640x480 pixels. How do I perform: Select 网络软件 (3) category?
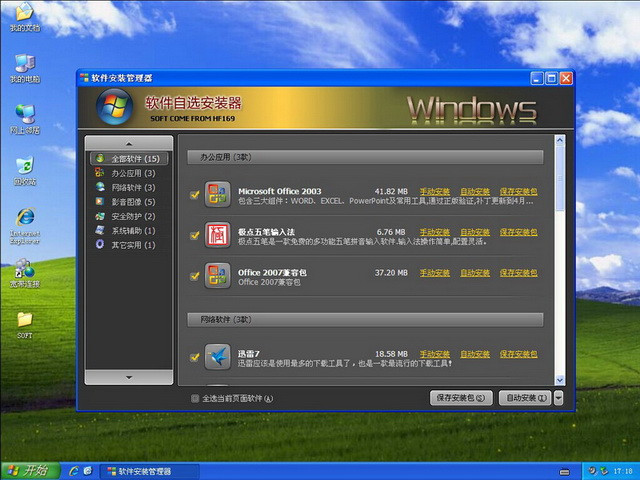[x=129, y=187]
